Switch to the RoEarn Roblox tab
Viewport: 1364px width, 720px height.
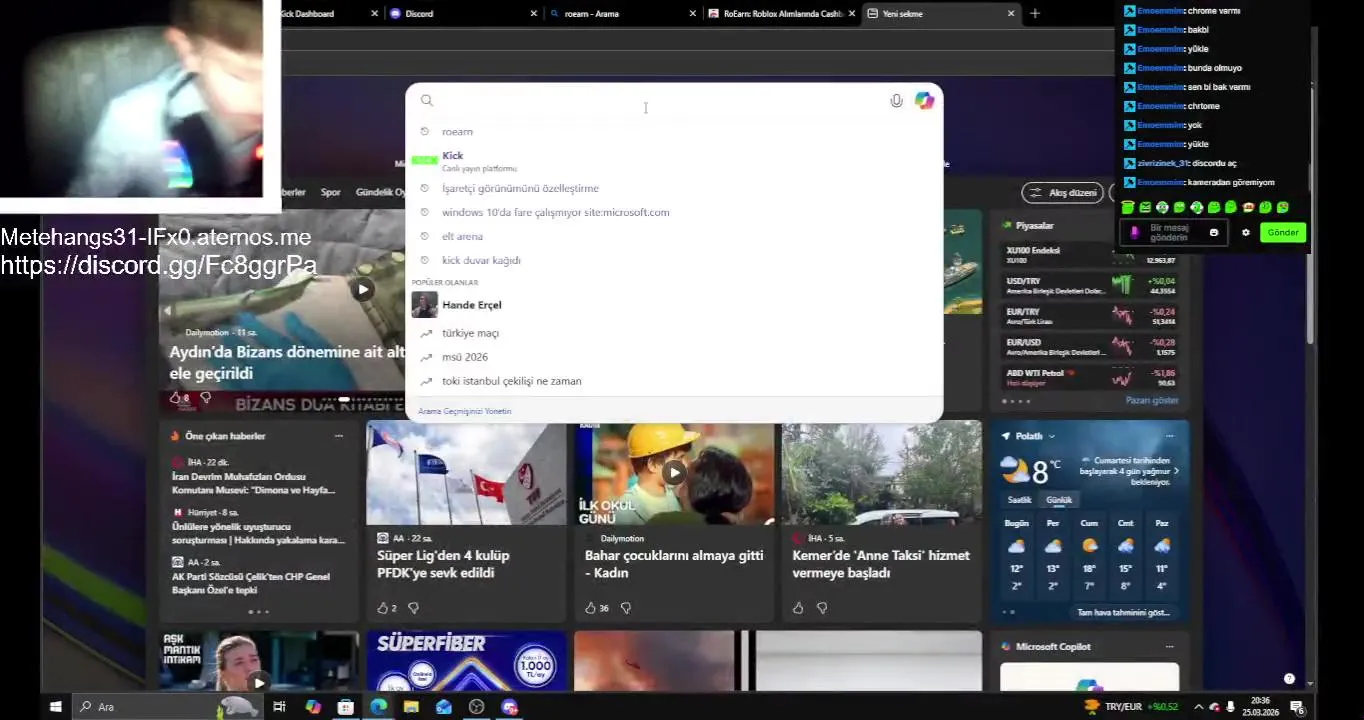tap(781, 14)
